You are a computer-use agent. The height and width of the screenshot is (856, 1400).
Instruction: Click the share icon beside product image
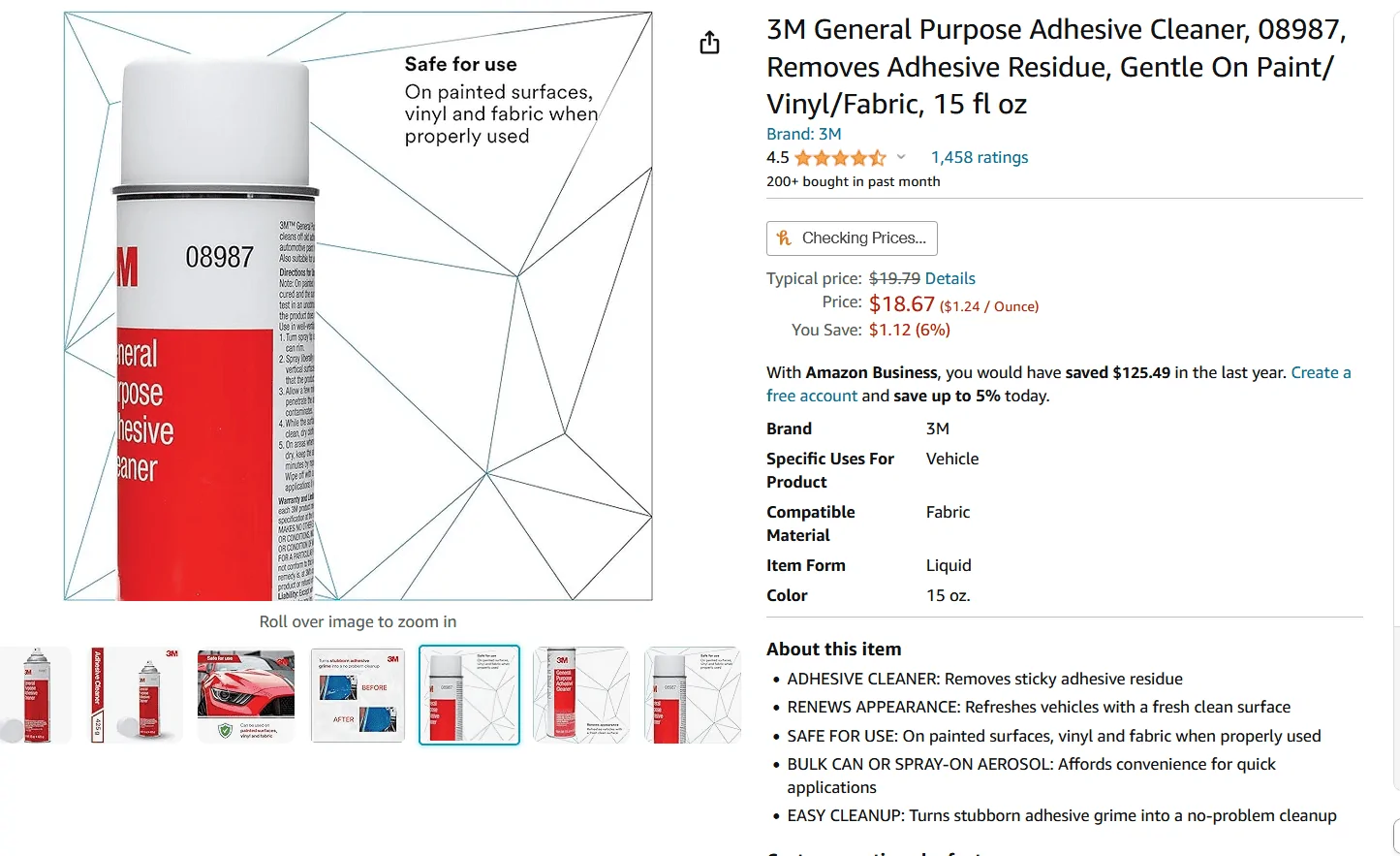709,43
